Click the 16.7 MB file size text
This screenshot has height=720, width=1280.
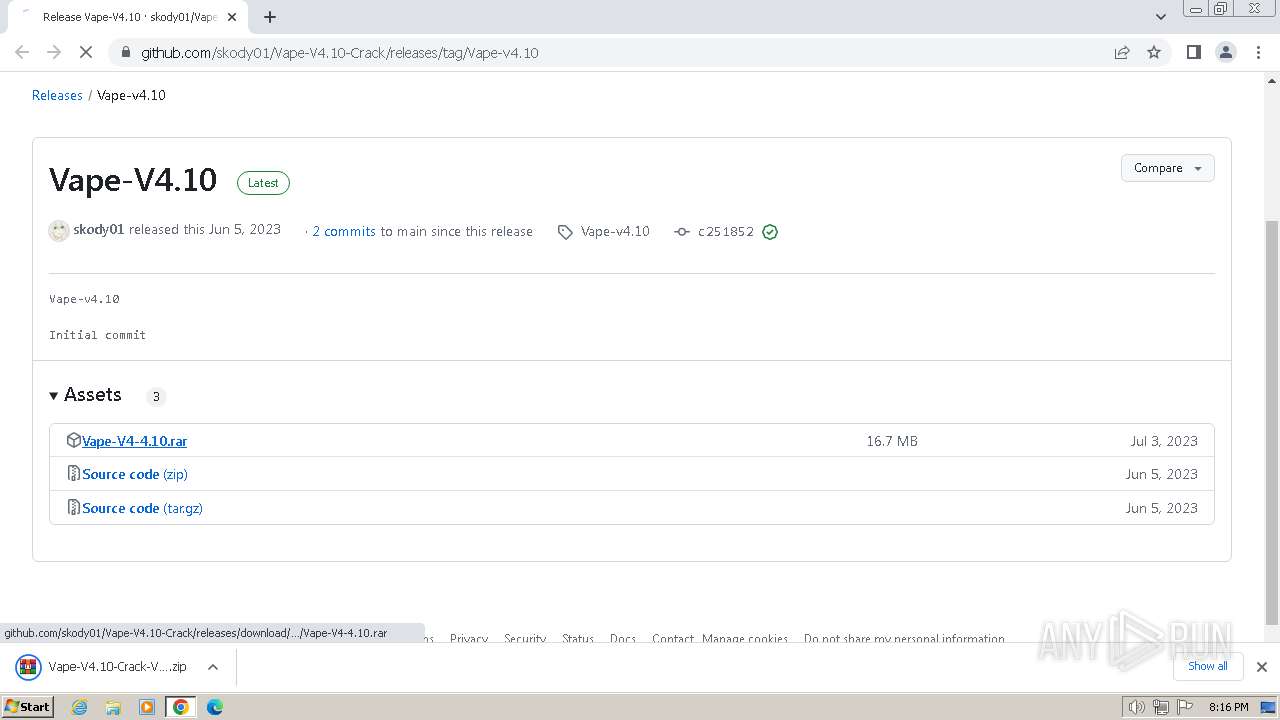(892, 441)
